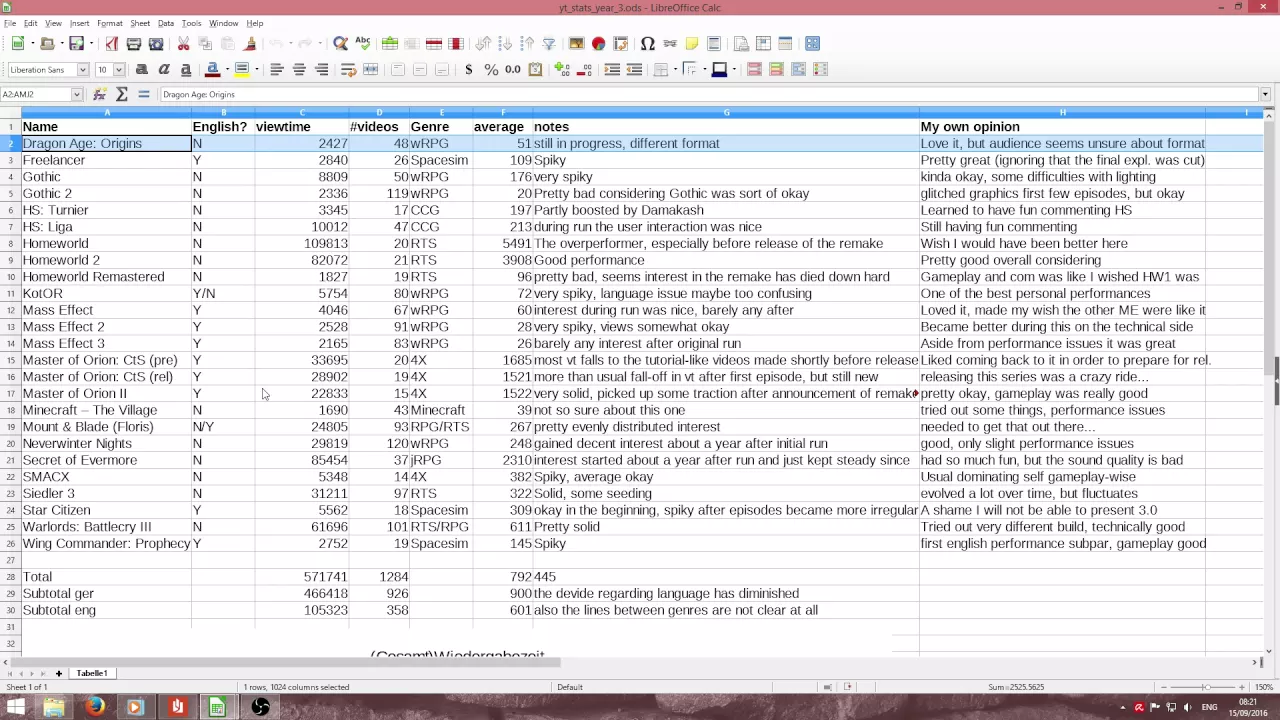Open the Sheet menu

point(140,23)
